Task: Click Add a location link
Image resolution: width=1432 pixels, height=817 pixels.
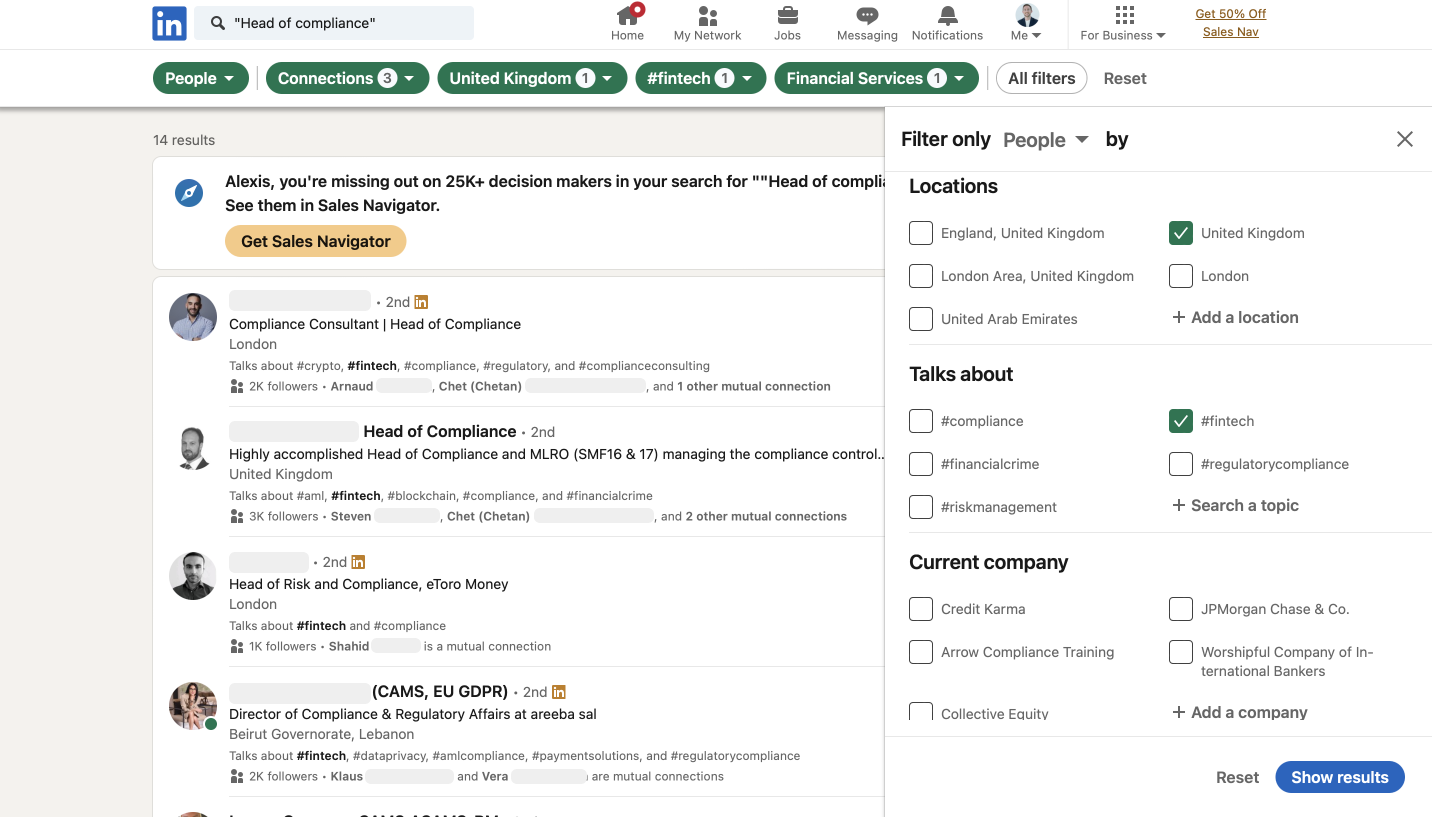Action: pyautogui.click(x=1245, y=318)
